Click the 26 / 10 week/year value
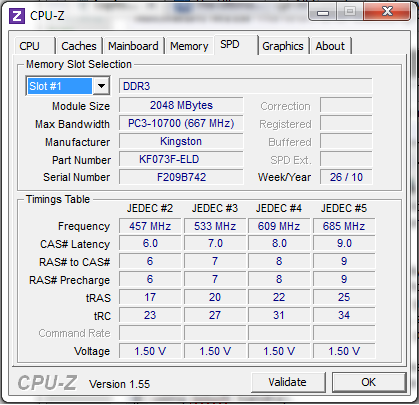This screenshot has width=419, height=405. point(346,177)
